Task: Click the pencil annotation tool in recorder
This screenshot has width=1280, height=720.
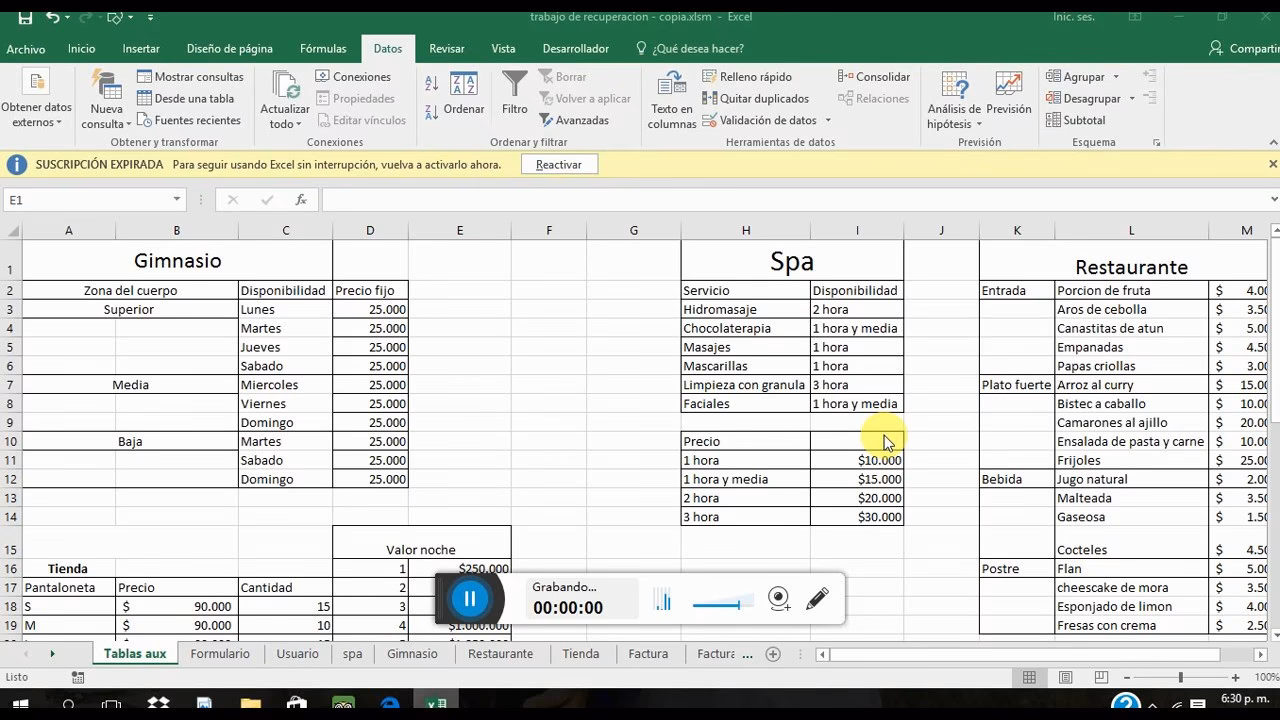Action: [817, 599]
